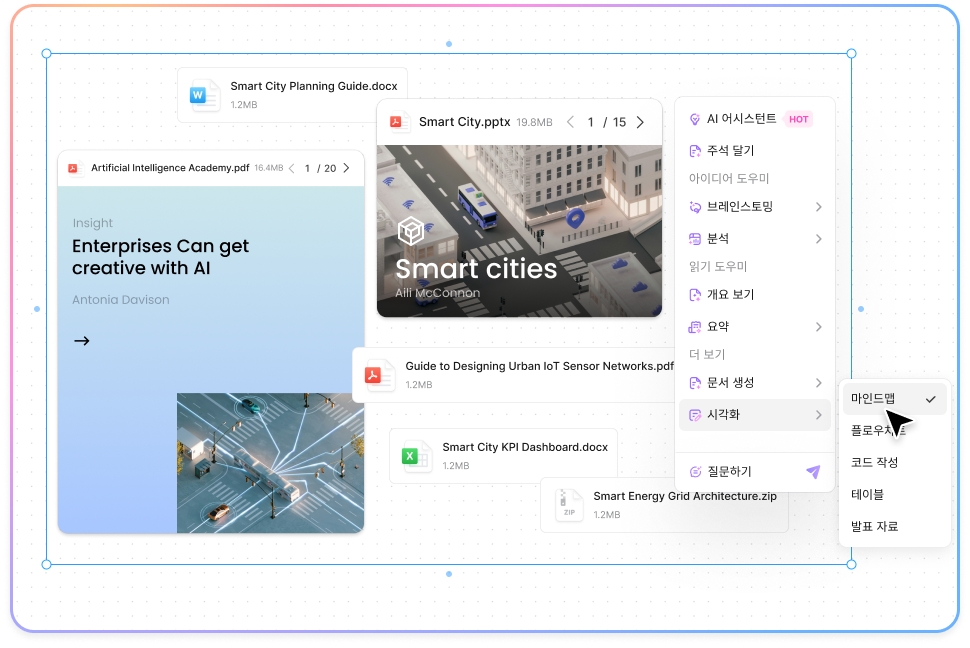Open 개요 보기 option
The width and height of the screenshot is (970, 648).
pyautogui.click(x=730, y=295)
